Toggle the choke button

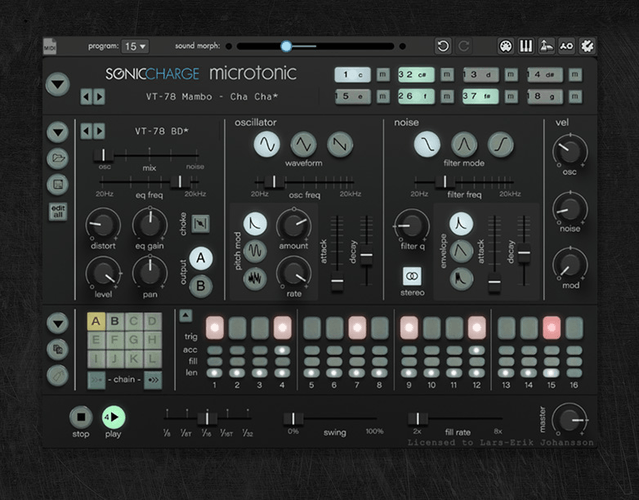[x=201, y=223]
